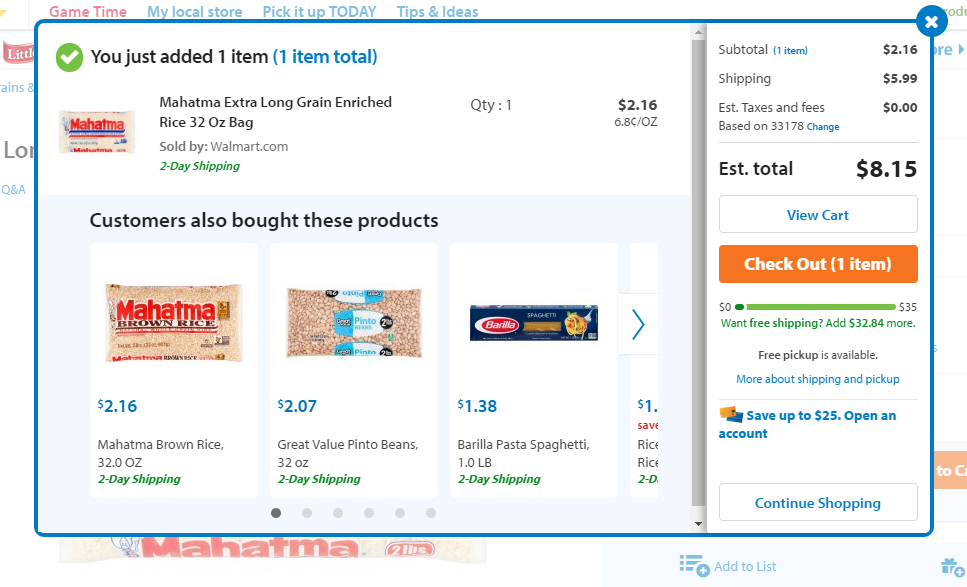967x587 pixels.
Task: Click the Add to List icon
Action: point(694,565)
